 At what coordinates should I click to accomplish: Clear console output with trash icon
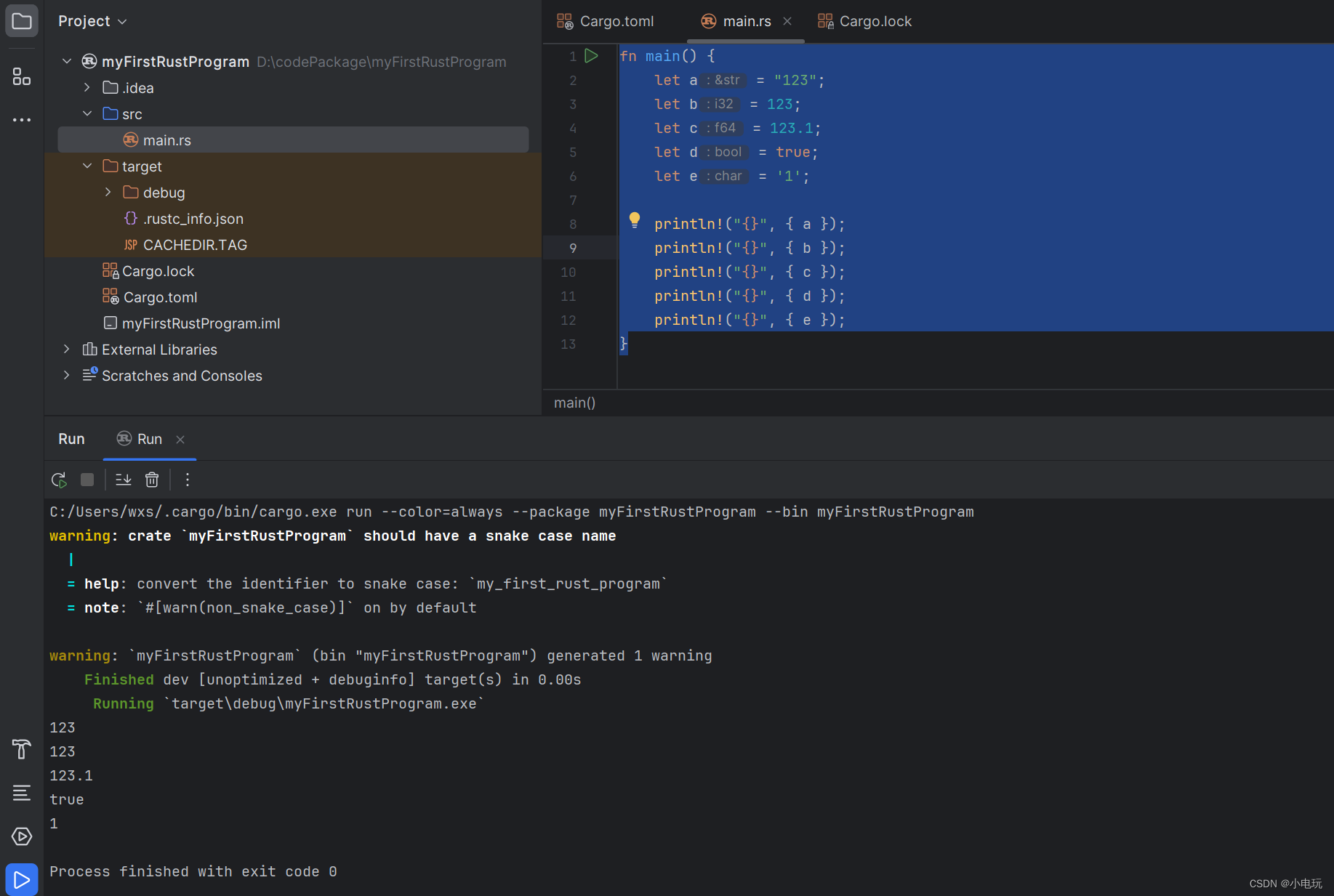(x=152, y=480)
